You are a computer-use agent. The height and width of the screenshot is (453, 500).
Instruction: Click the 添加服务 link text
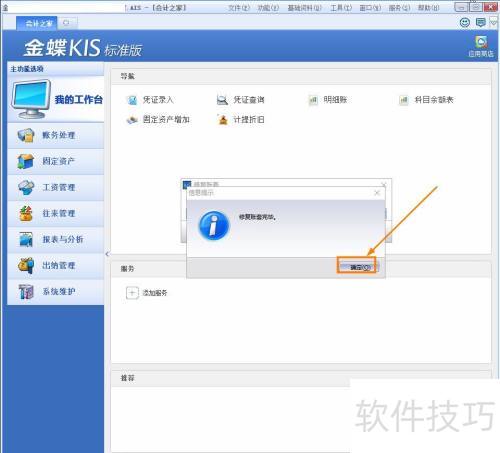[155, 293]
